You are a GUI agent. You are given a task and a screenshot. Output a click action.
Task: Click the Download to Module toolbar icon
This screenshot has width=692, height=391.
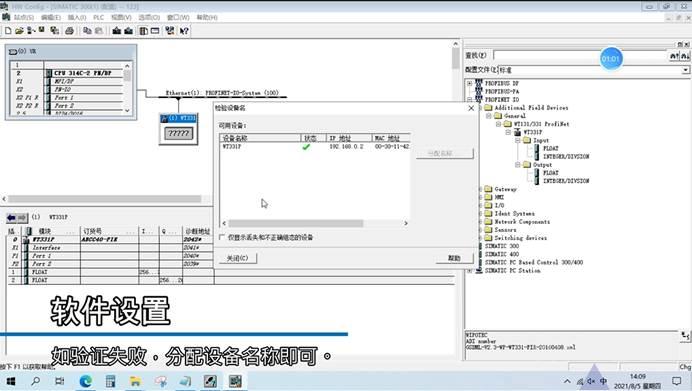(x=117, y=31)
